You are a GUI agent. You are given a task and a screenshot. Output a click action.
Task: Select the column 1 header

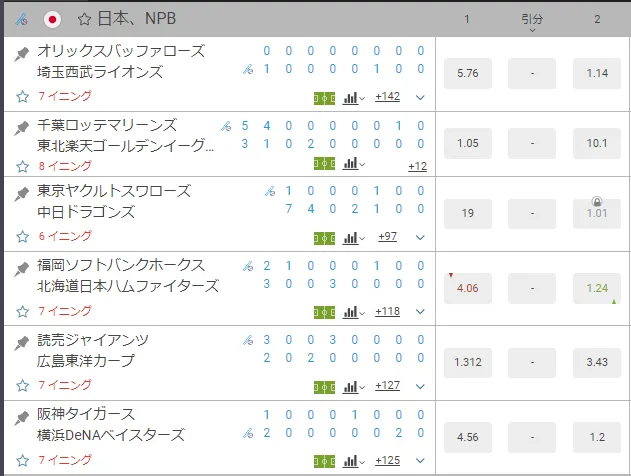[x=467, y=18]
